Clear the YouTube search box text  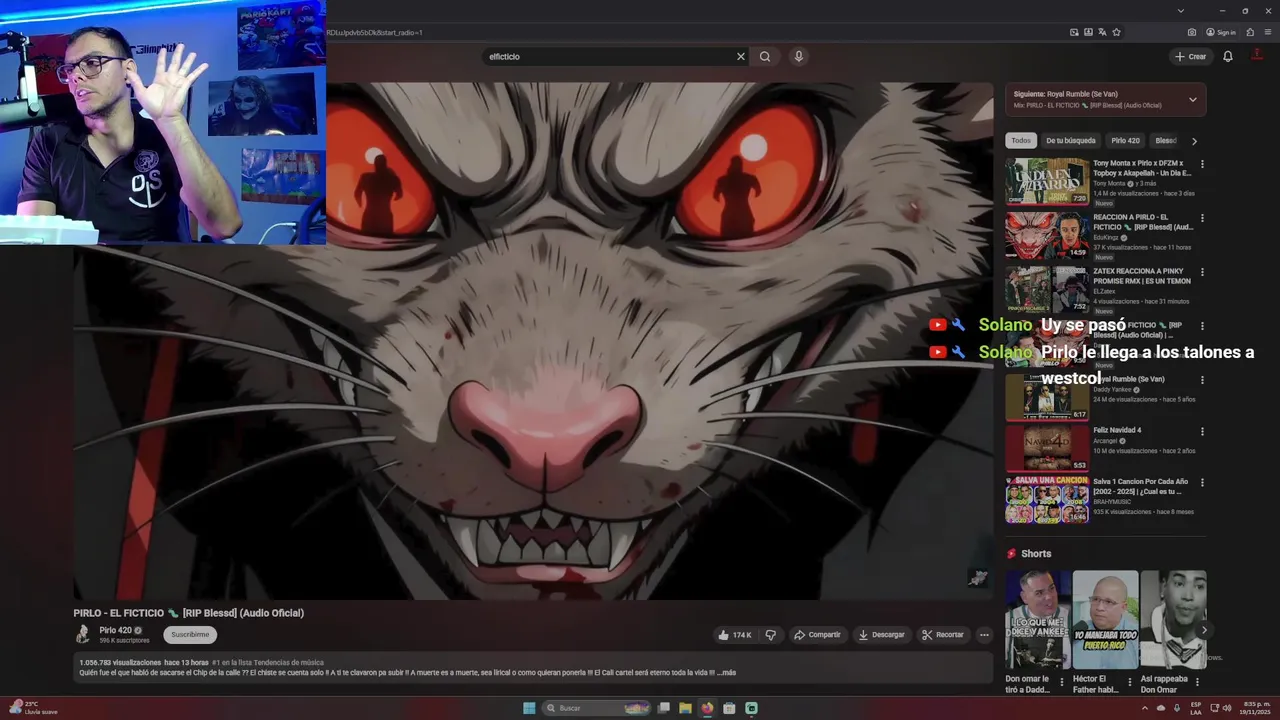click(741, 56)
